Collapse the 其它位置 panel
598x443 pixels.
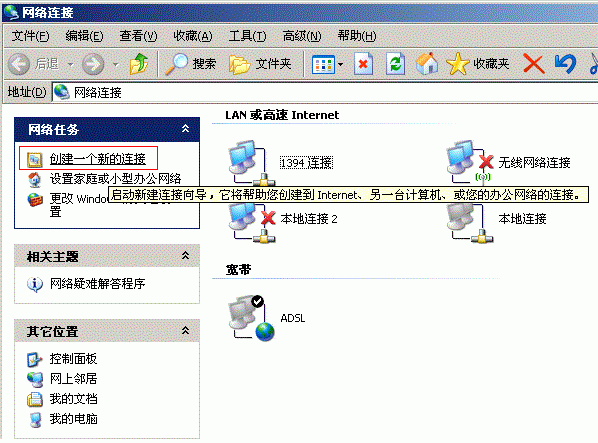tap(185, 331)
